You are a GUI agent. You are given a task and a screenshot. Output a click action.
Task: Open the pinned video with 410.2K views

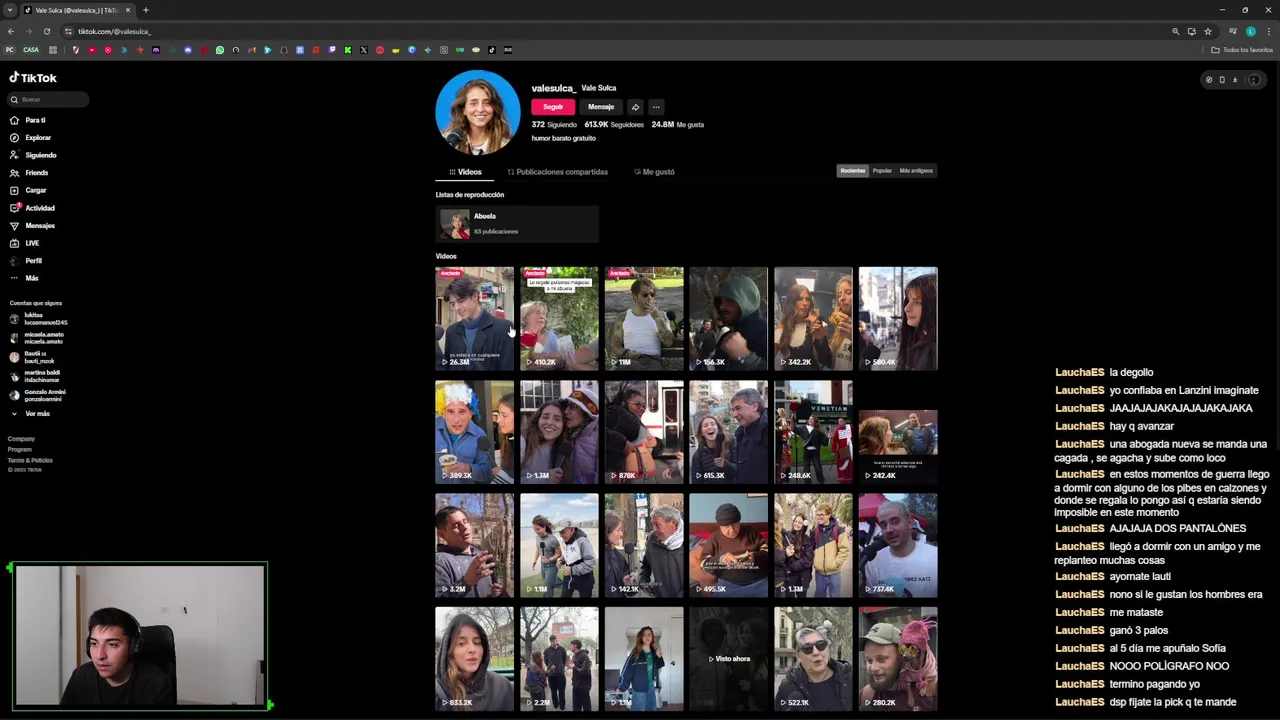click(559, 318)
